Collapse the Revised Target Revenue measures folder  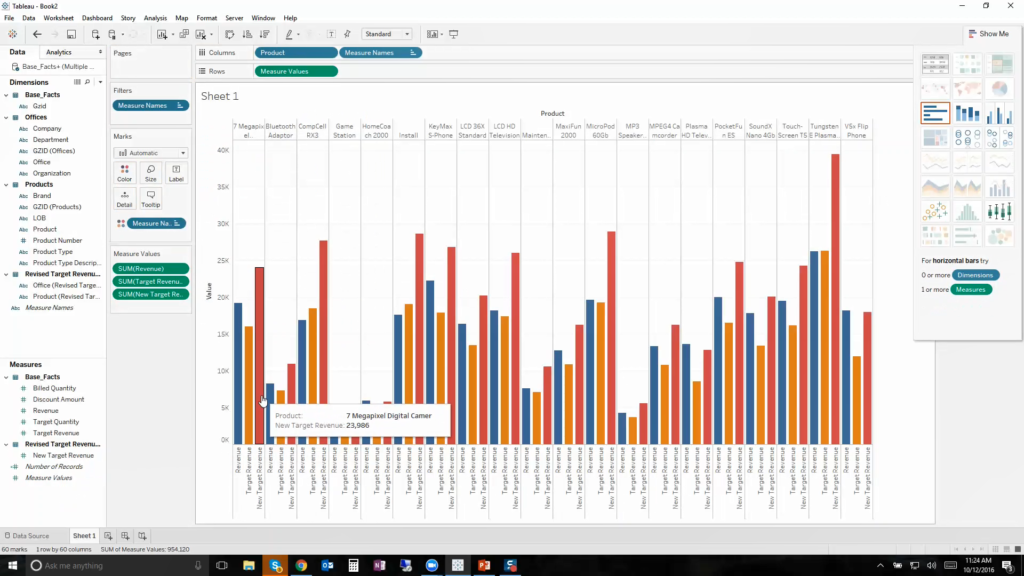[7, 444]
